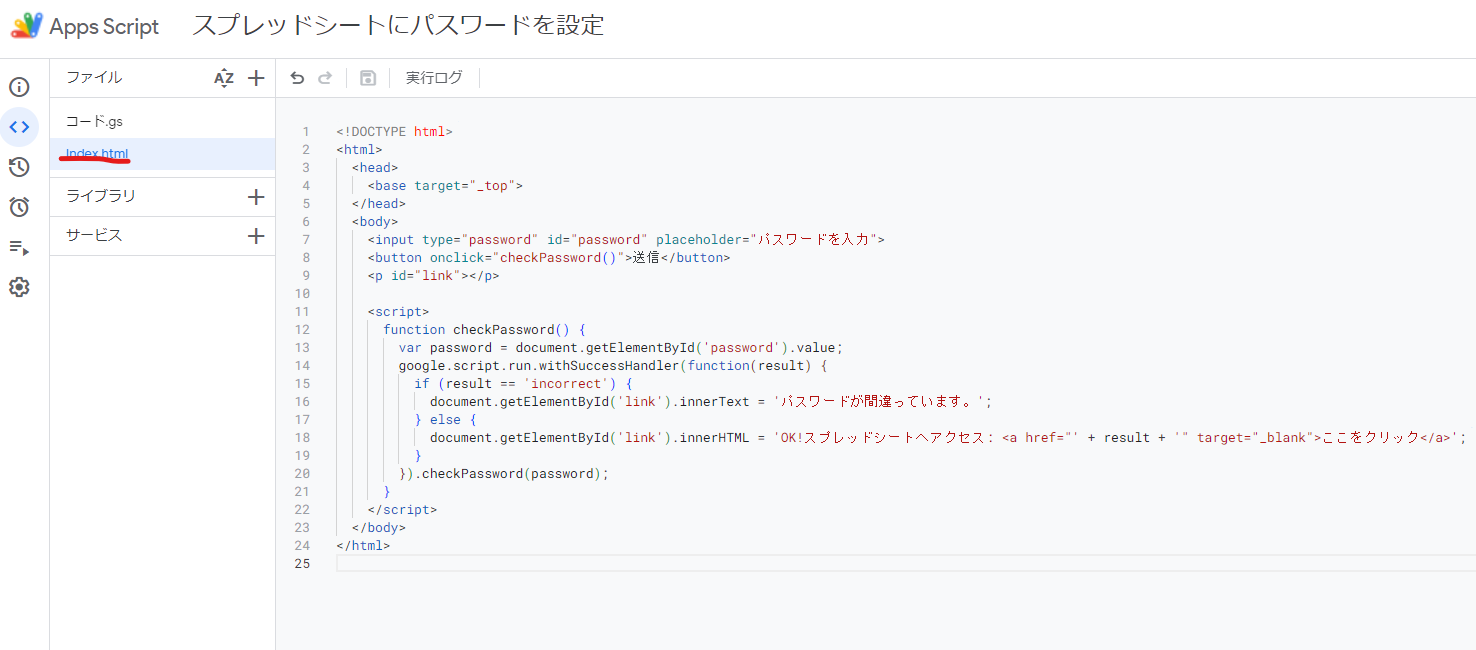Screen dimensions: 1476x650
Task: Open the Project Settings gear
Action: coord(19,287)
